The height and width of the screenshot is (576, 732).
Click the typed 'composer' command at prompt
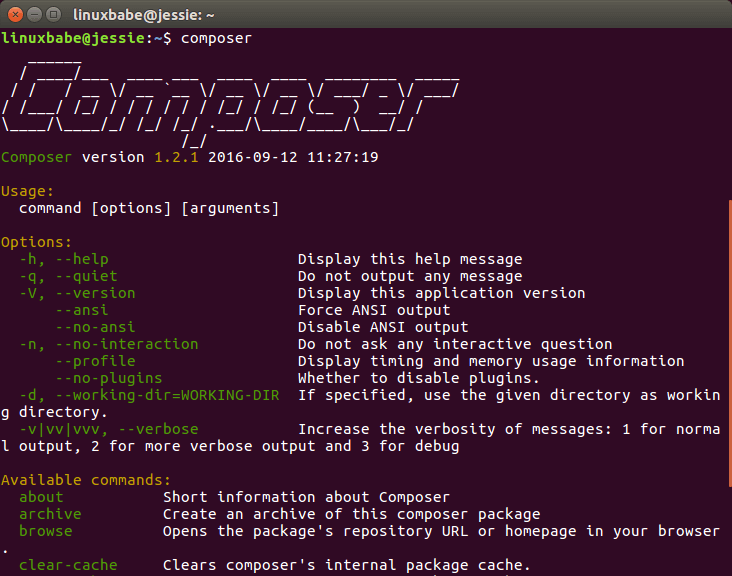coord(216,38)
